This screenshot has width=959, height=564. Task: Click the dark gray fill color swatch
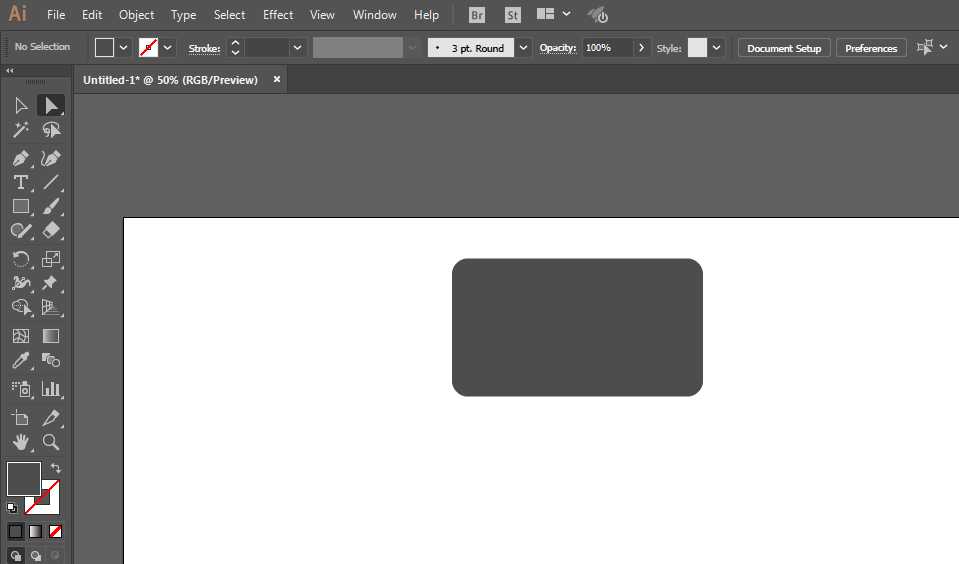24,478
